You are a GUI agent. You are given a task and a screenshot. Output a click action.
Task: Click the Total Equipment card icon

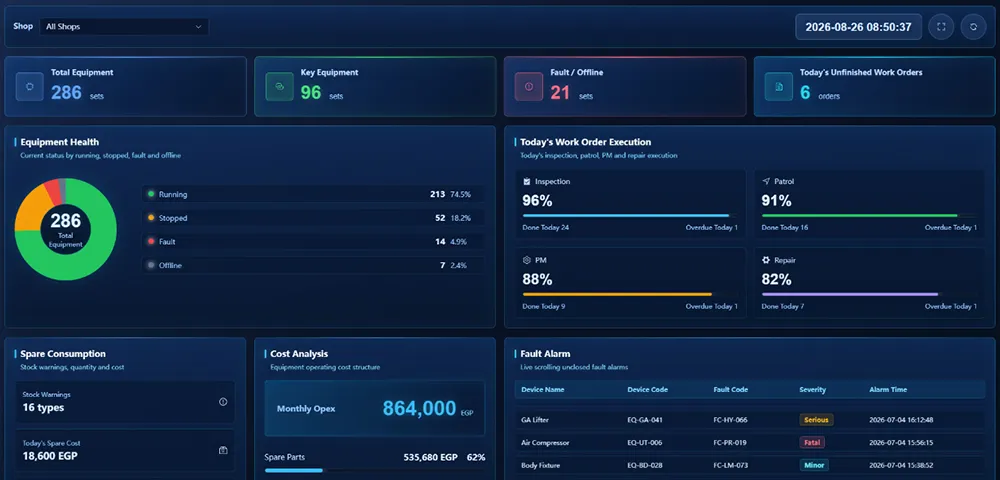(29, 87)
